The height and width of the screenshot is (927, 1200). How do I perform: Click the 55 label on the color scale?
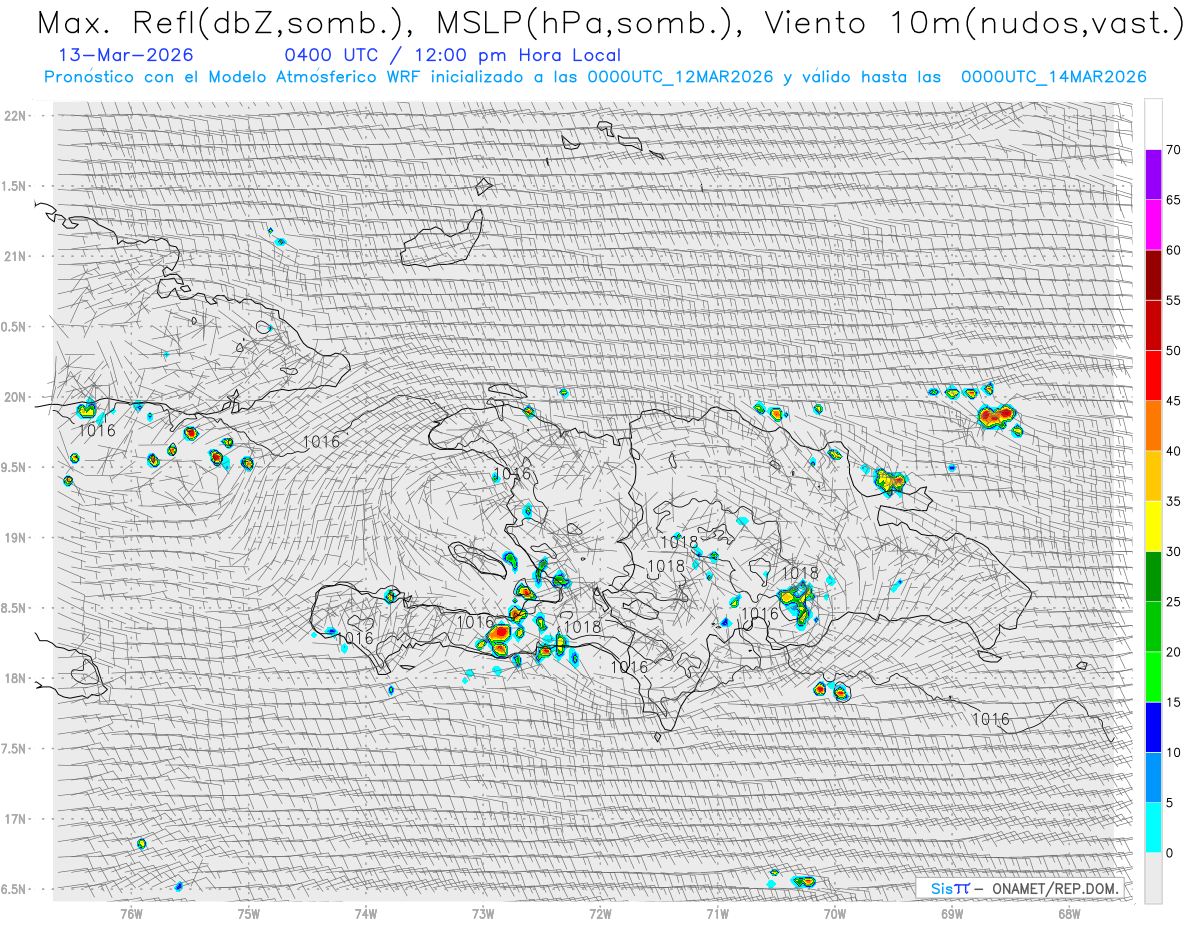click(1174, 300)
